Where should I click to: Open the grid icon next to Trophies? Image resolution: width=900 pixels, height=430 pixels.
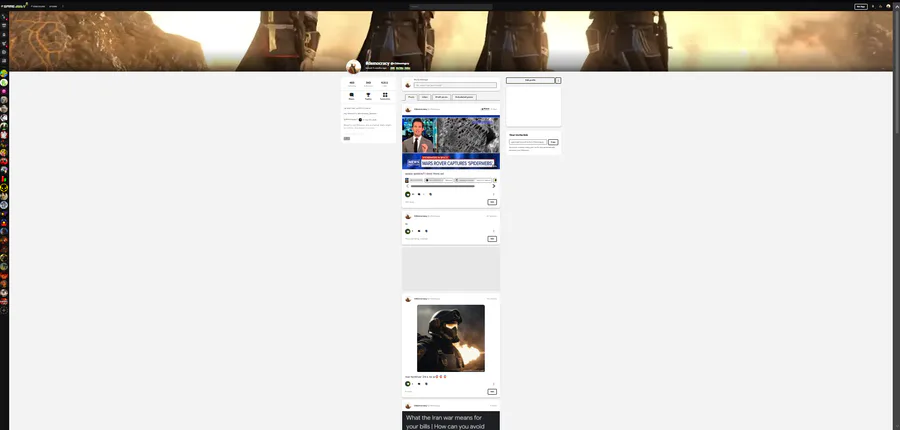tap(385, 96)
